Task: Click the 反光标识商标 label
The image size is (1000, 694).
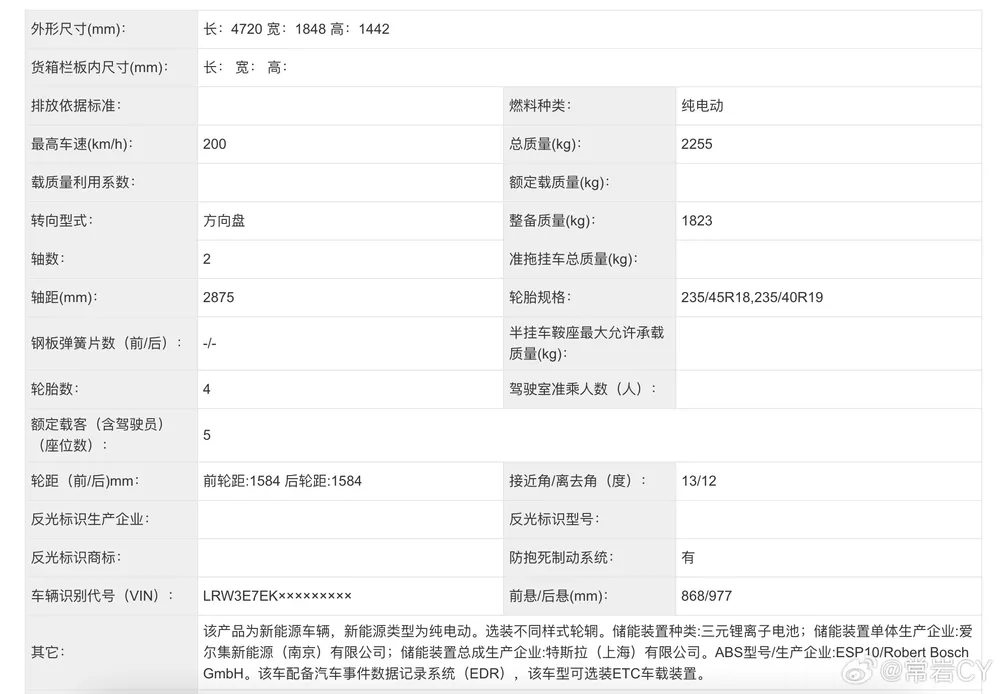Action: pyautogui.click(x=76, y=557)
